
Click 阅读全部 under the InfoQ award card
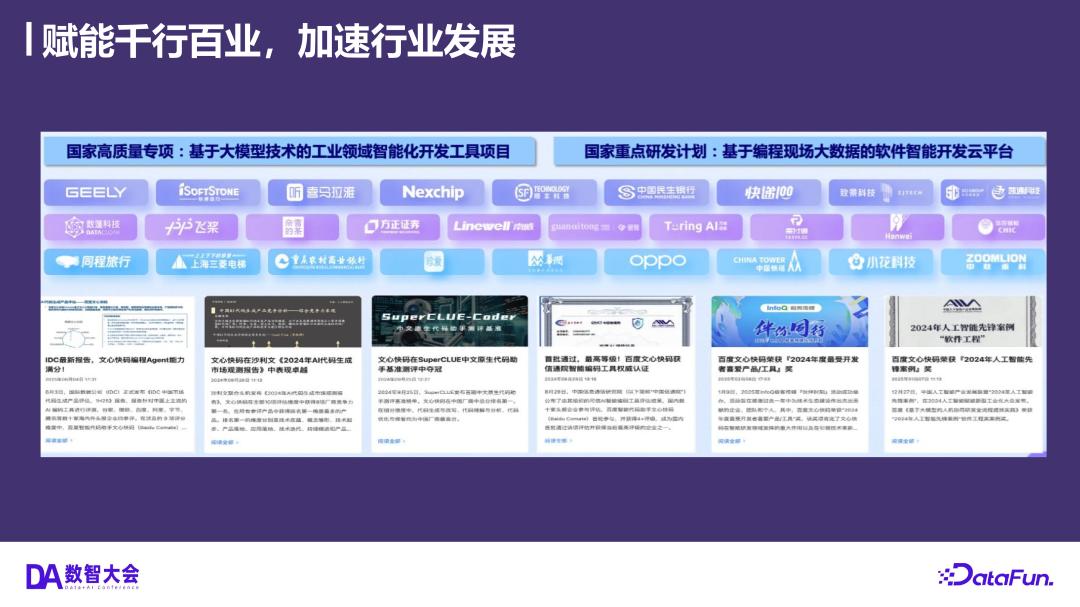(731, 441)
